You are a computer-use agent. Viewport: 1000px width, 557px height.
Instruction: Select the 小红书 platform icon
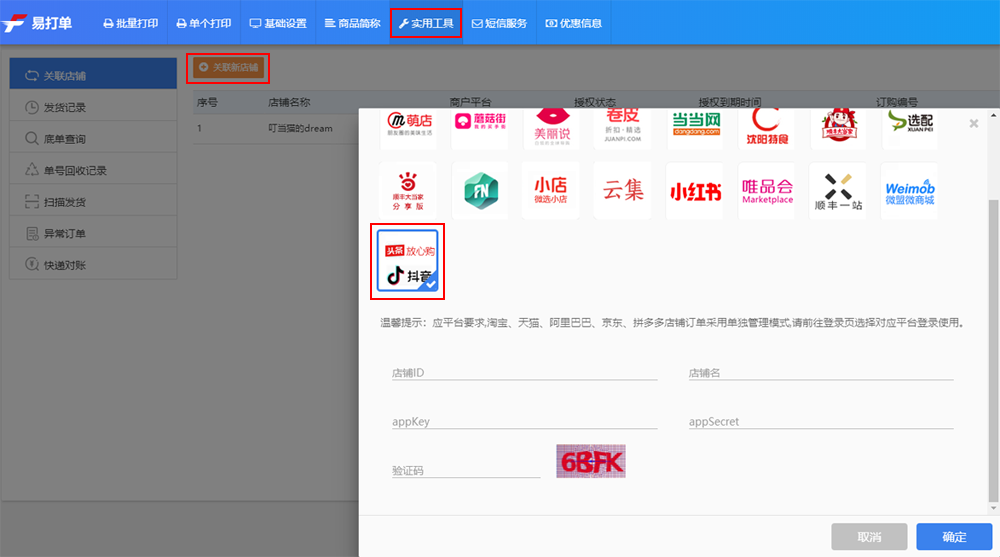click(x=695, y=191)
